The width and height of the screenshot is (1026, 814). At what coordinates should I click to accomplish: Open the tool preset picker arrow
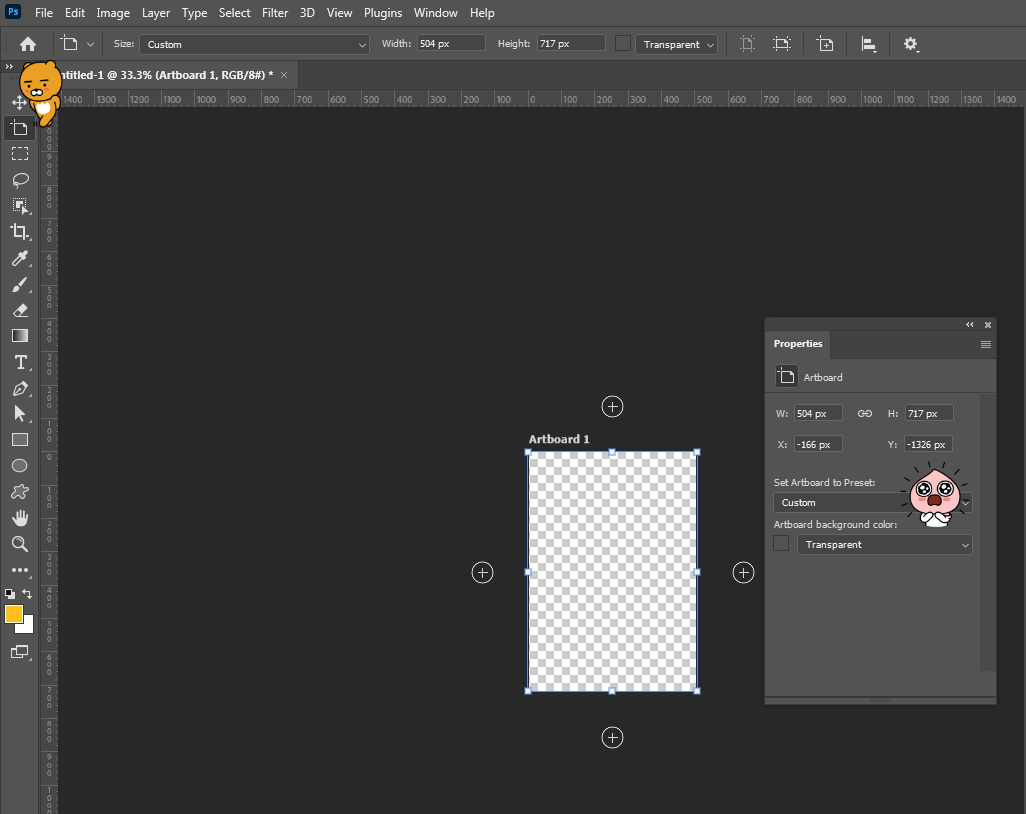click(90, 44)
